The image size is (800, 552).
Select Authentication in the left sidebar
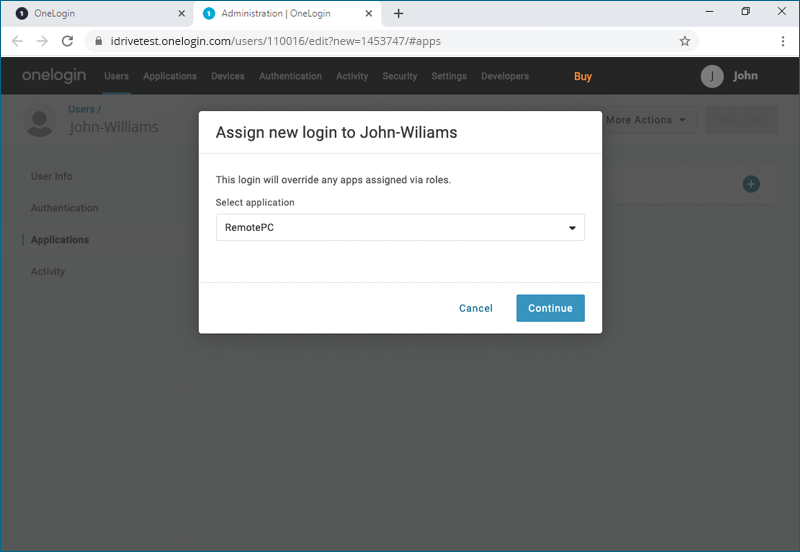(64, 208)
